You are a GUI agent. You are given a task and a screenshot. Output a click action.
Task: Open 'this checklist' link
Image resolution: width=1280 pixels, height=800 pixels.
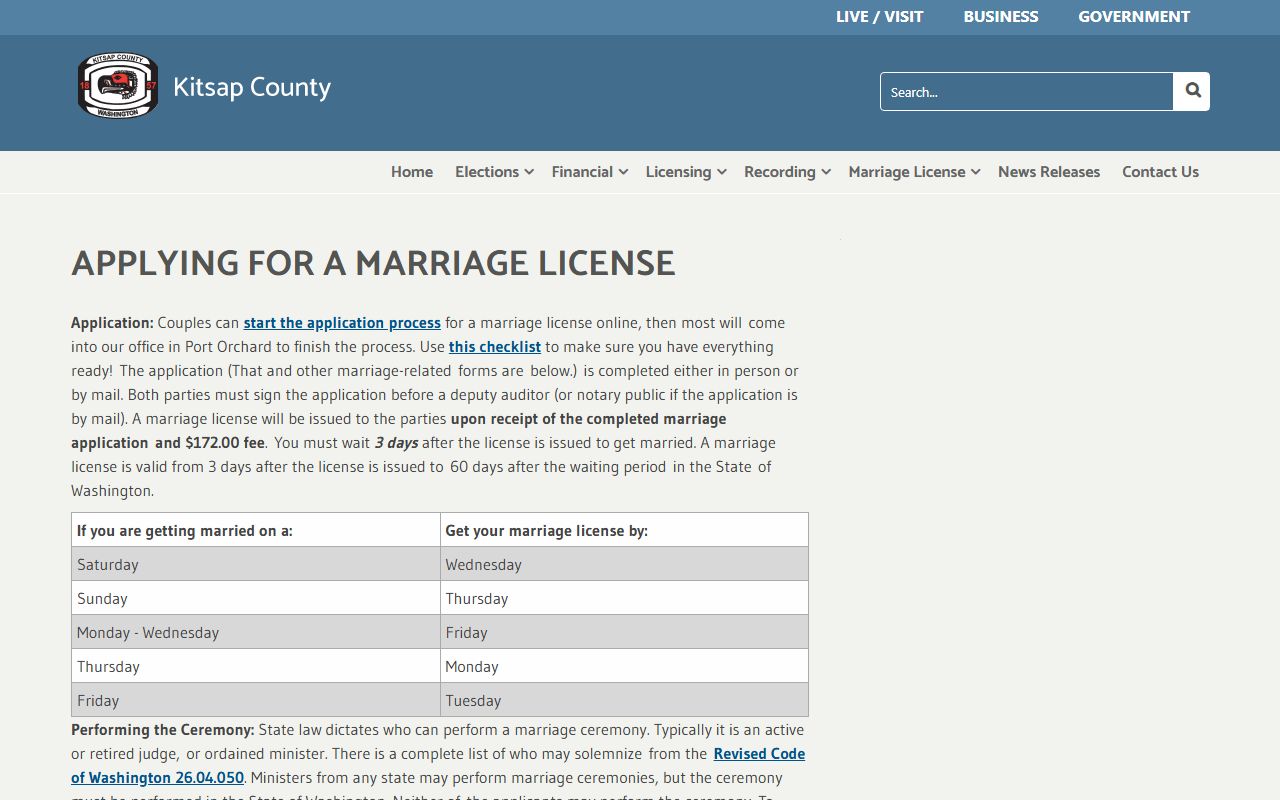[x=495, y=347]
